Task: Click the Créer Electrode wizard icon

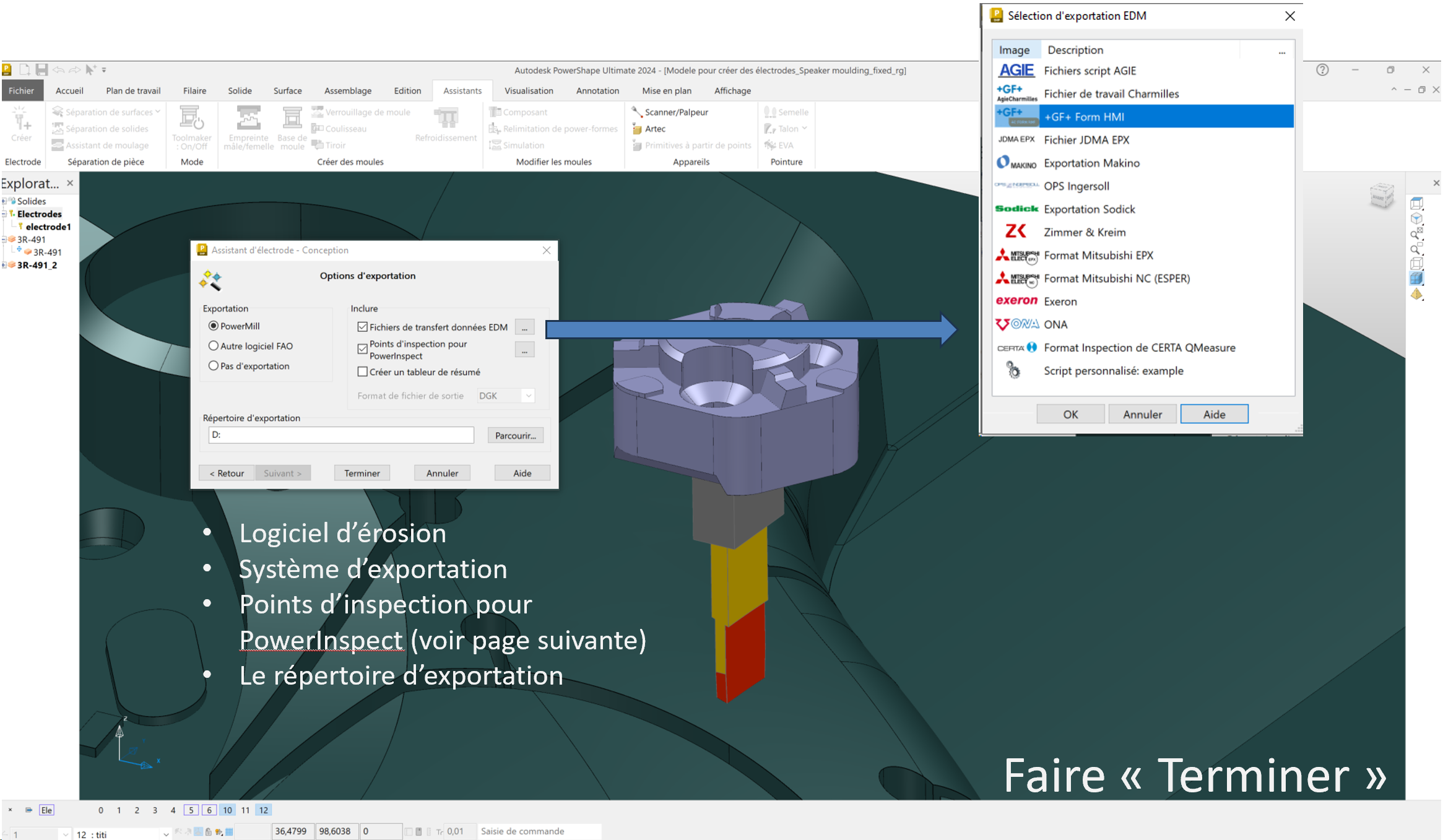Action: pyautogui.click(x=20, y=118)
